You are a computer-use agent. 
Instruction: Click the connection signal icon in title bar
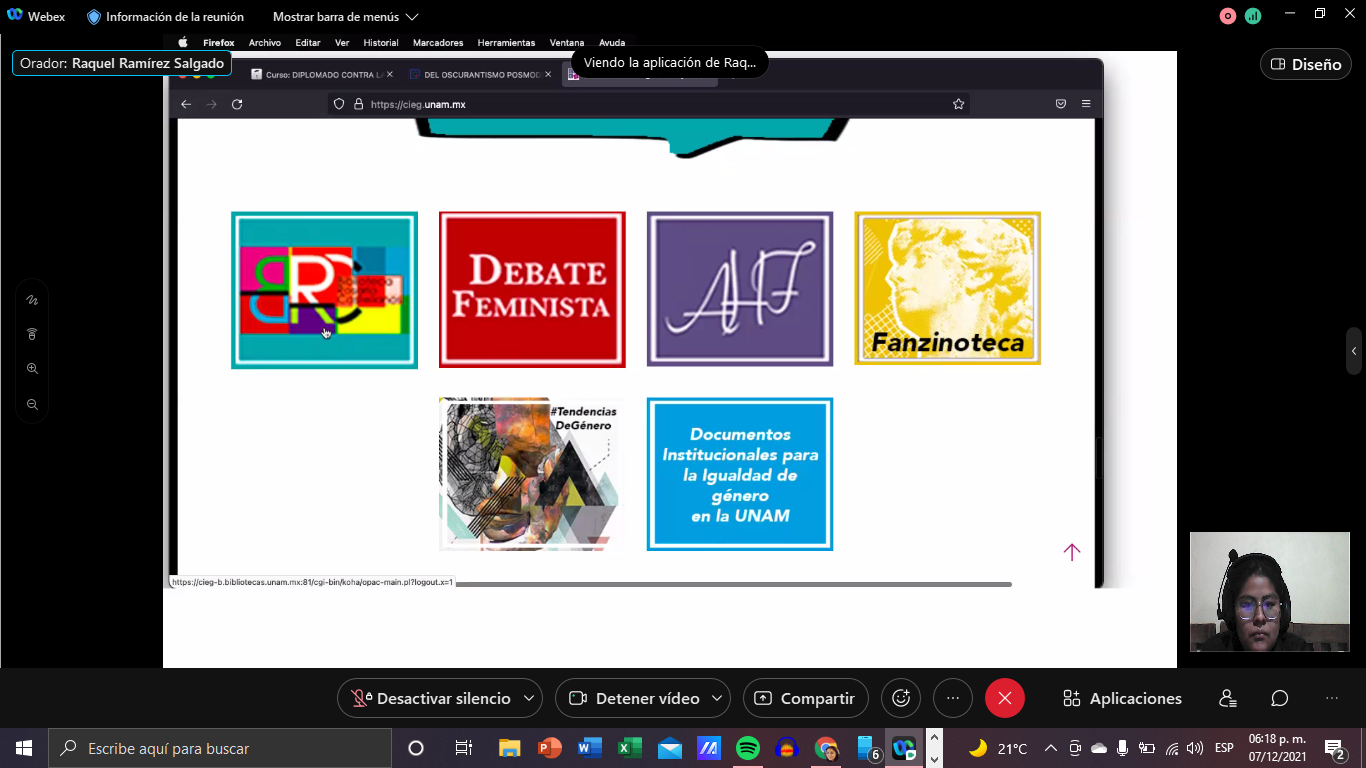point(1253,16)
